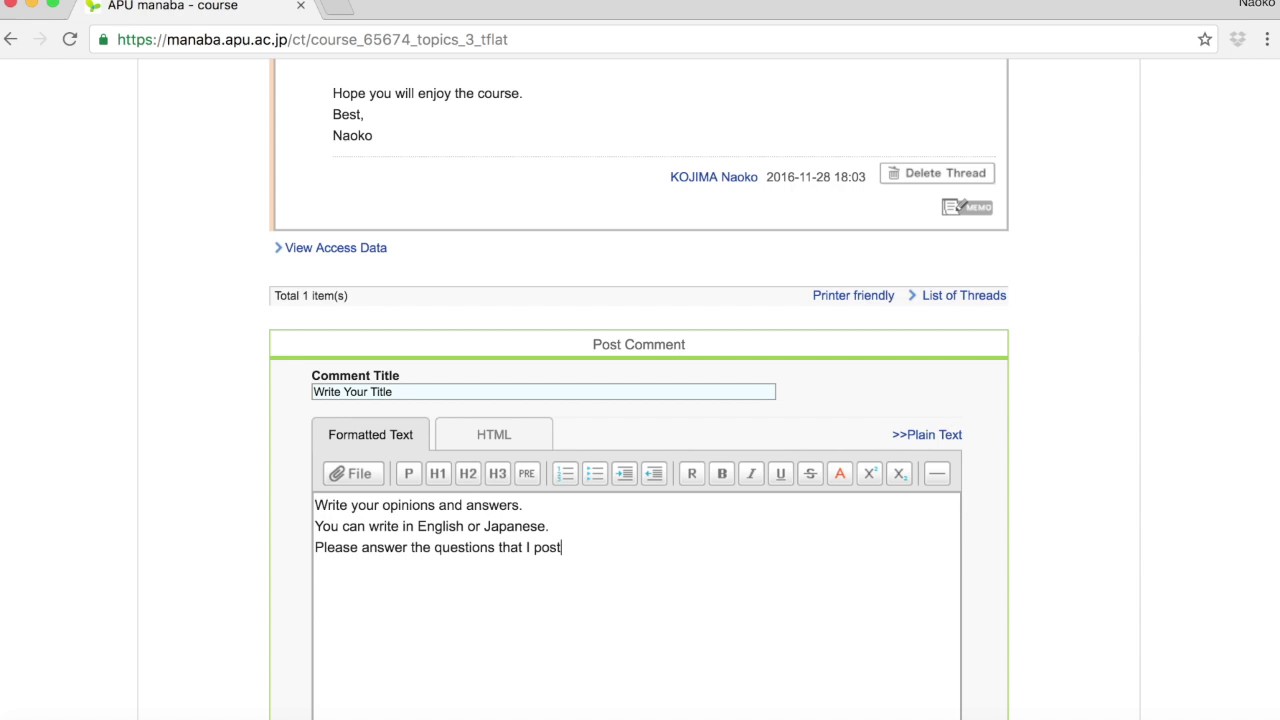Apply preformatted text with PRE button
The width and height of the screenshot is (1280, 720).
[526, 474]
